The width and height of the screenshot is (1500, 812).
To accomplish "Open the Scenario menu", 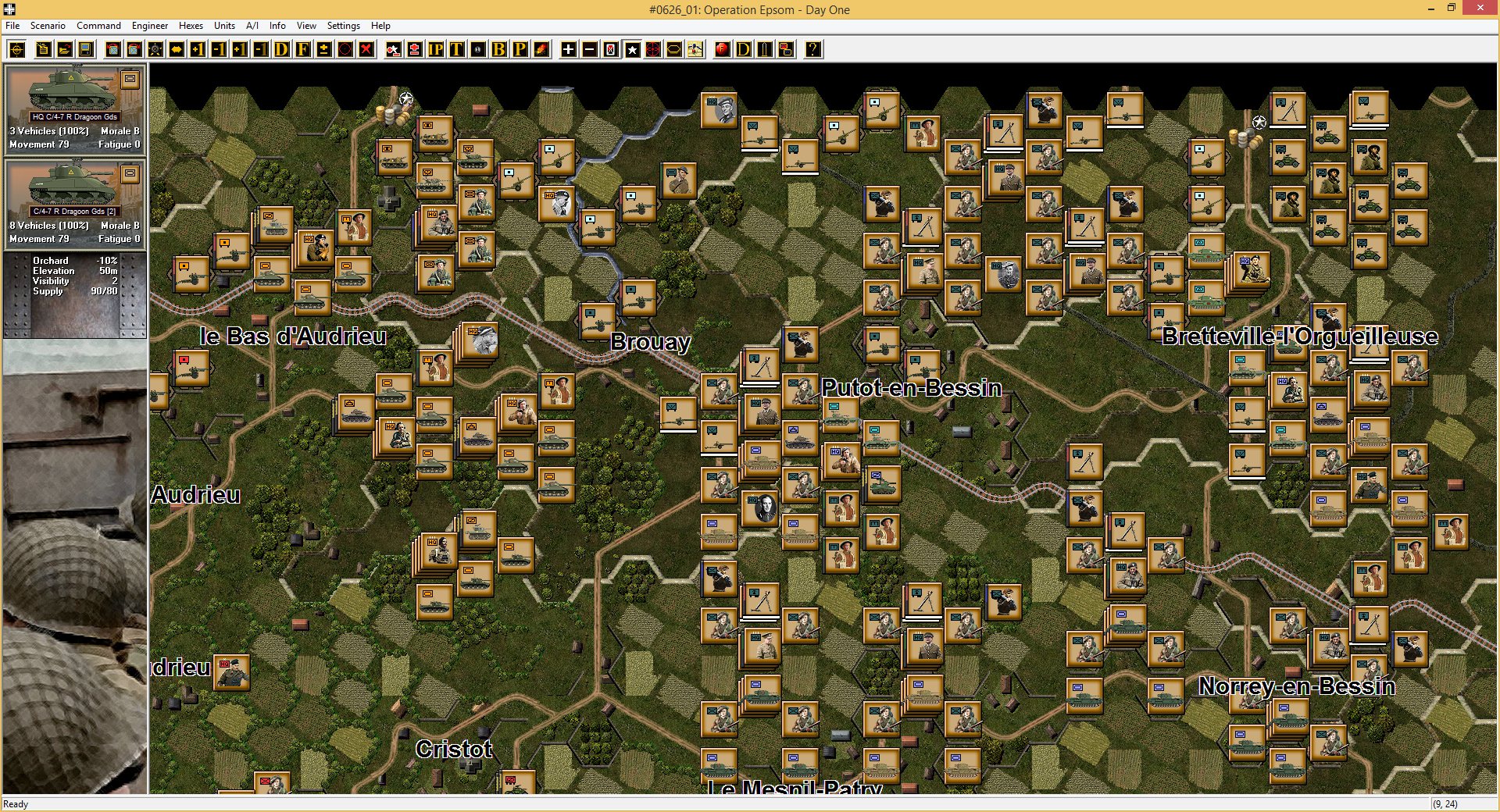I will pyautogui.click(x=48, y=26).
